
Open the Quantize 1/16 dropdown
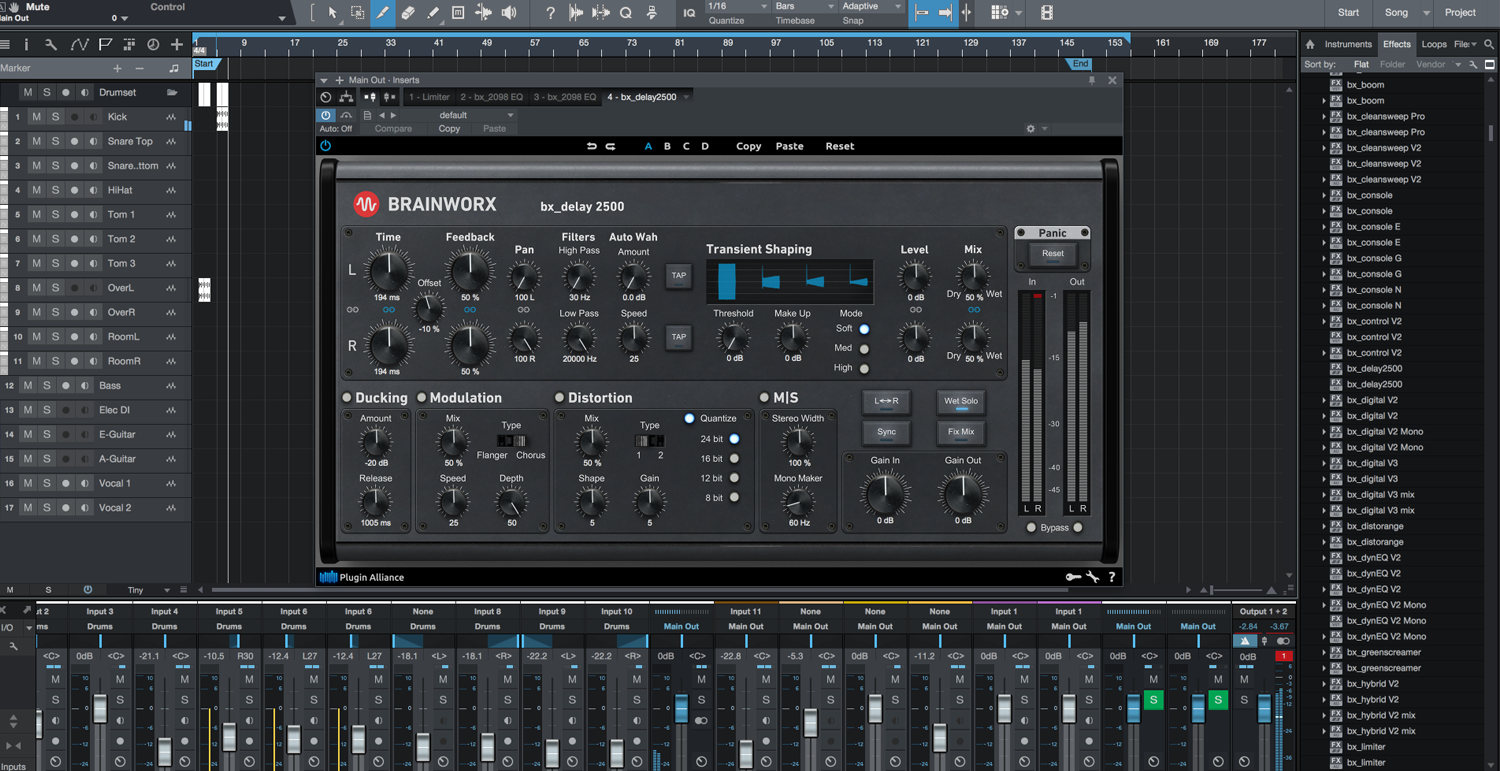(x=737, y=7)
